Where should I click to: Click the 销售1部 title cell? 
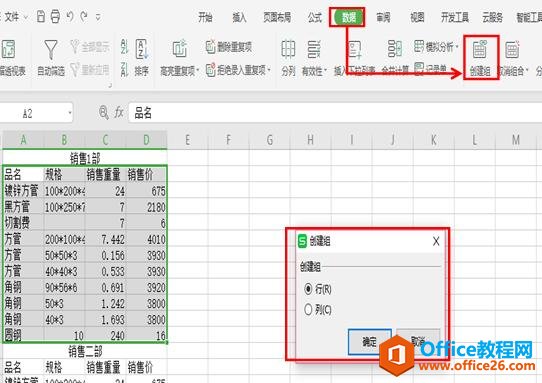(85, 158)
